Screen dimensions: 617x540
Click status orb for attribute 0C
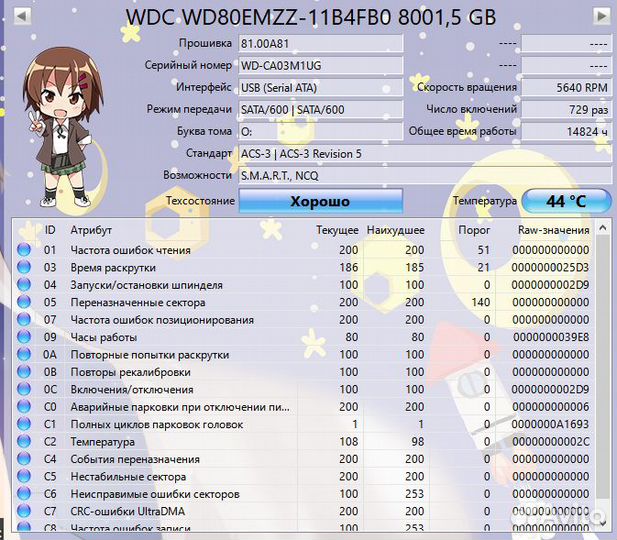tap(24, 389)
